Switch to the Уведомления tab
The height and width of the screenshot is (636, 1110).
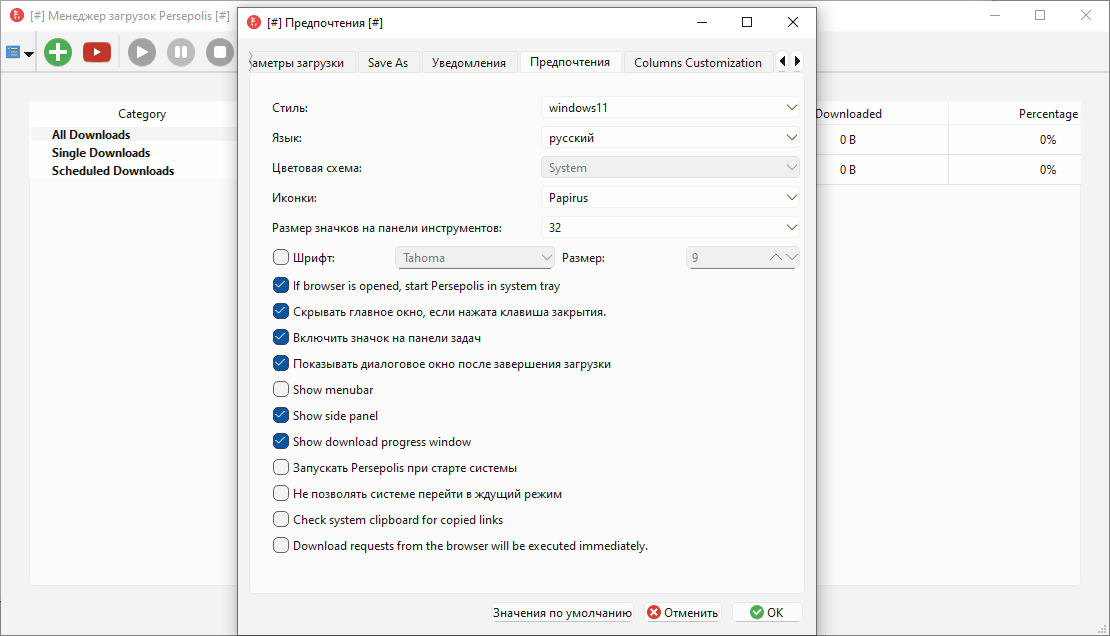[x=469, y=62]
